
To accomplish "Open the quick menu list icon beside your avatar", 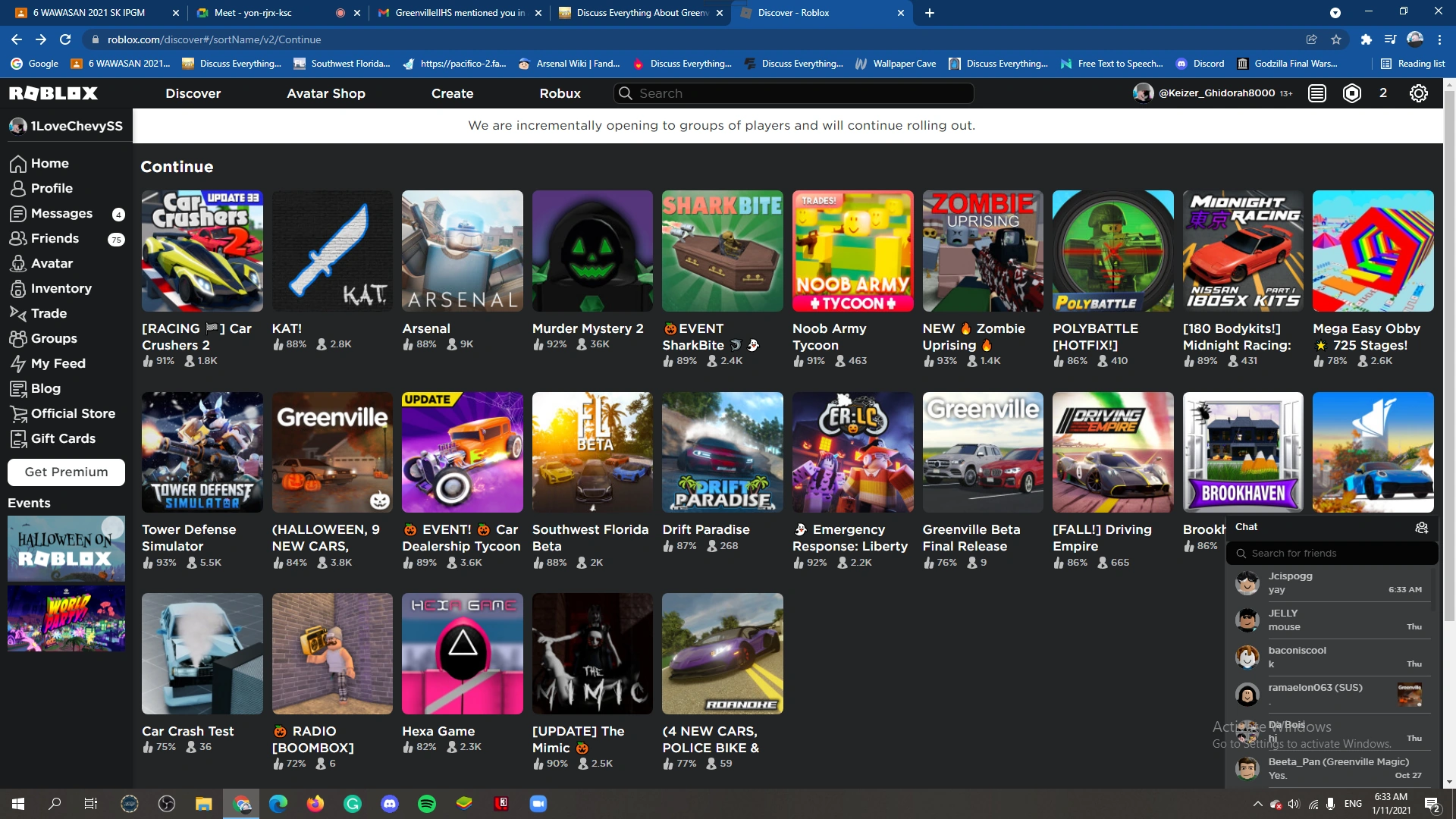I will coord(1316,93).
